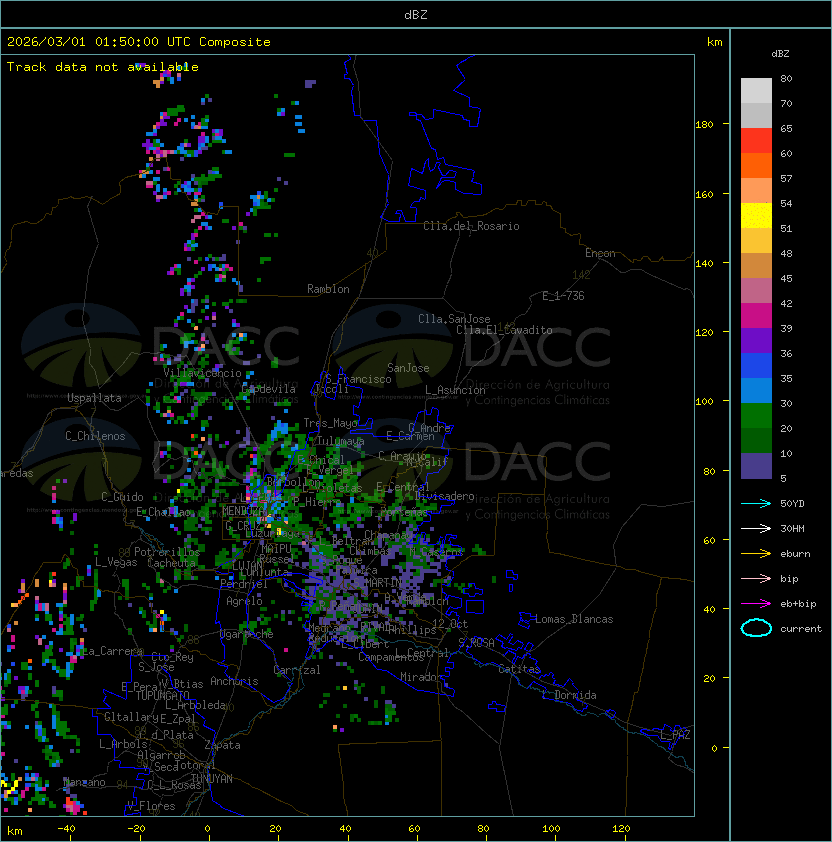Click the 'TUPUNGATO' map label
The image size is (832, 842).
coord(163,695)
